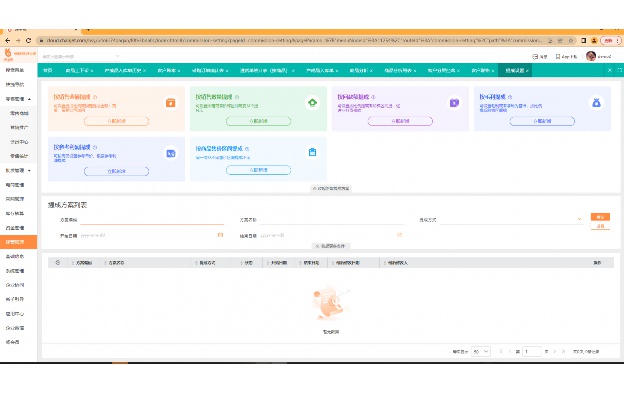Click the purple calendar icon on purple card

[x=454, y=103]
